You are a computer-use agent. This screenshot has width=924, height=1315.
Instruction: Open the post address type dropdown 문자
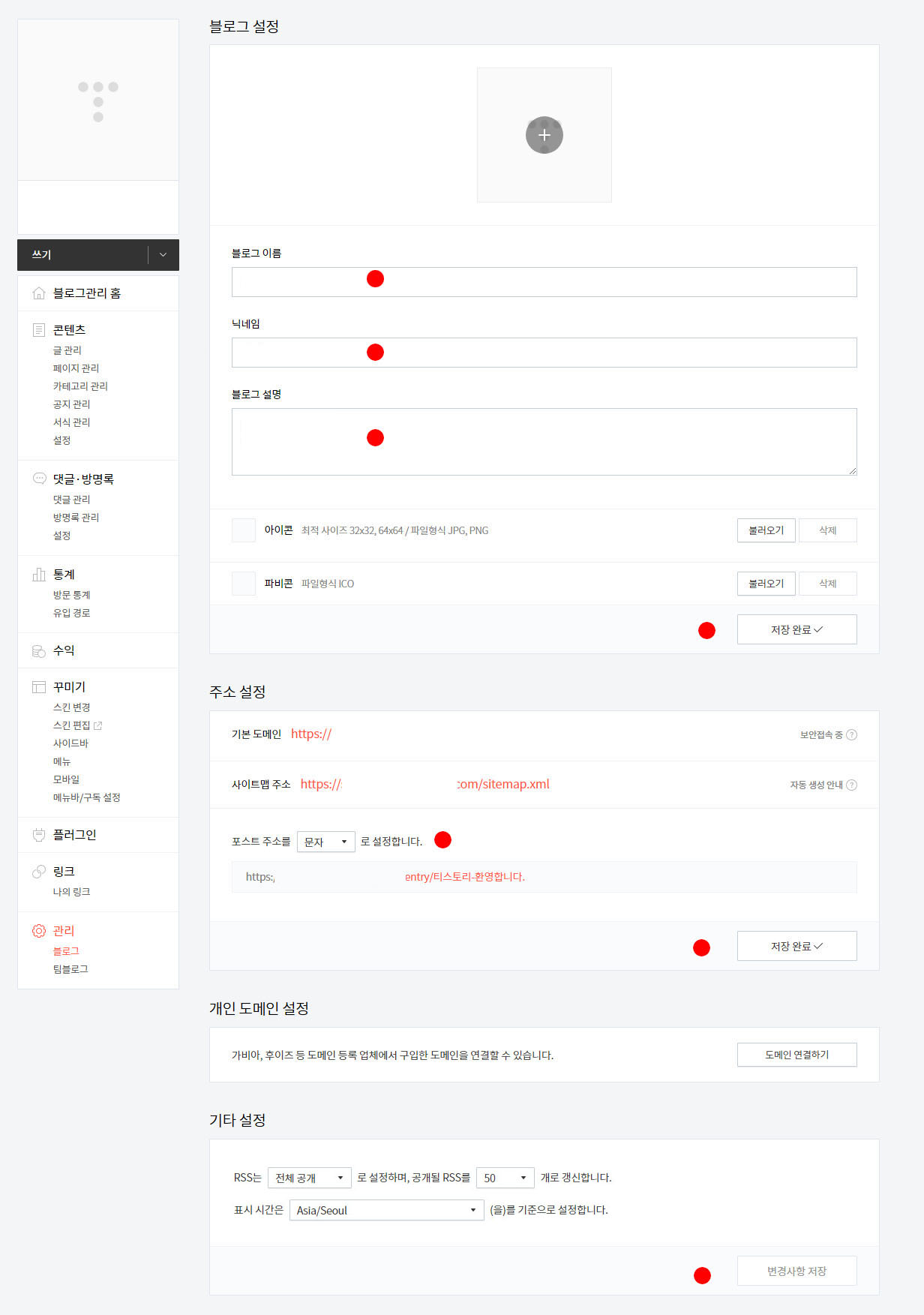coord(326,842)
